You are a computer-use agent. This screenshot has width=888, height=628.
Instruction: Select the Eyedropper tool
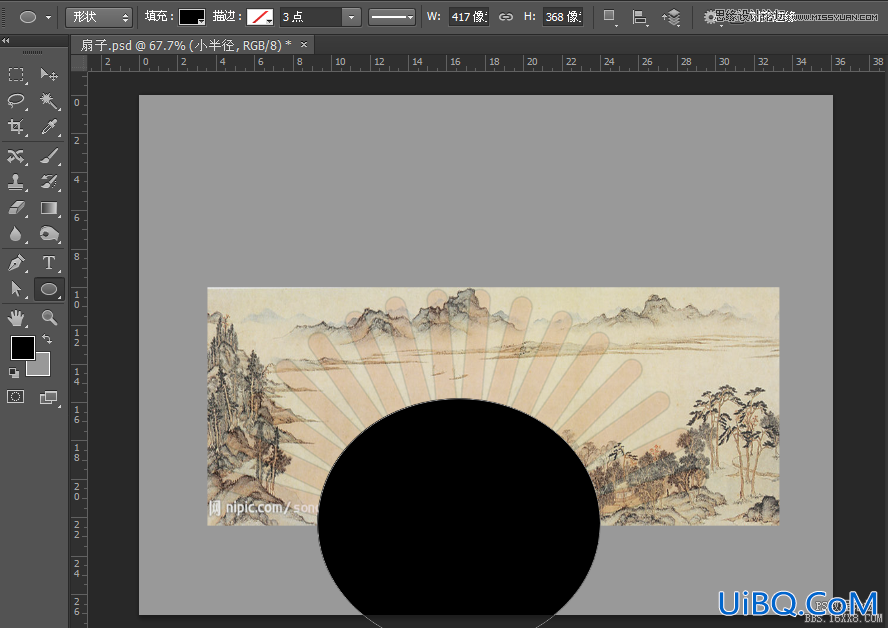click(49, 126)
